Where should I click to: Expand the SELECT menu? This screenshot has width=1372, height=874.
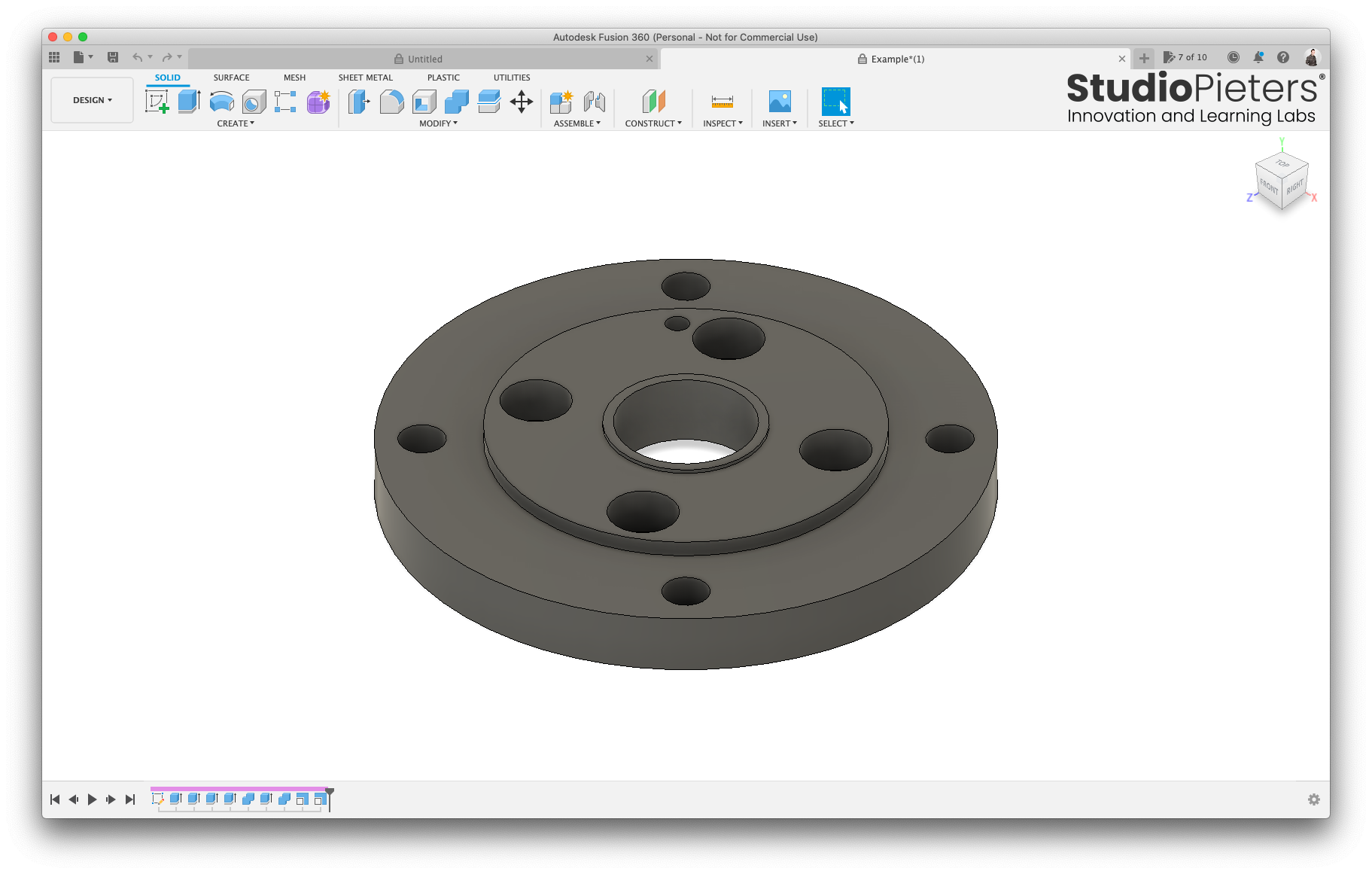[x=836, y=123]
